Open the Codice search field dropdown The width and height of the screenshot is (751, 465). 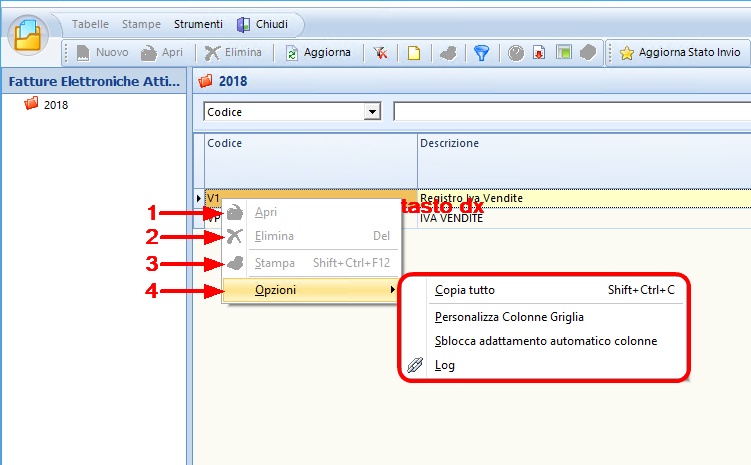[x=373, y=112]
